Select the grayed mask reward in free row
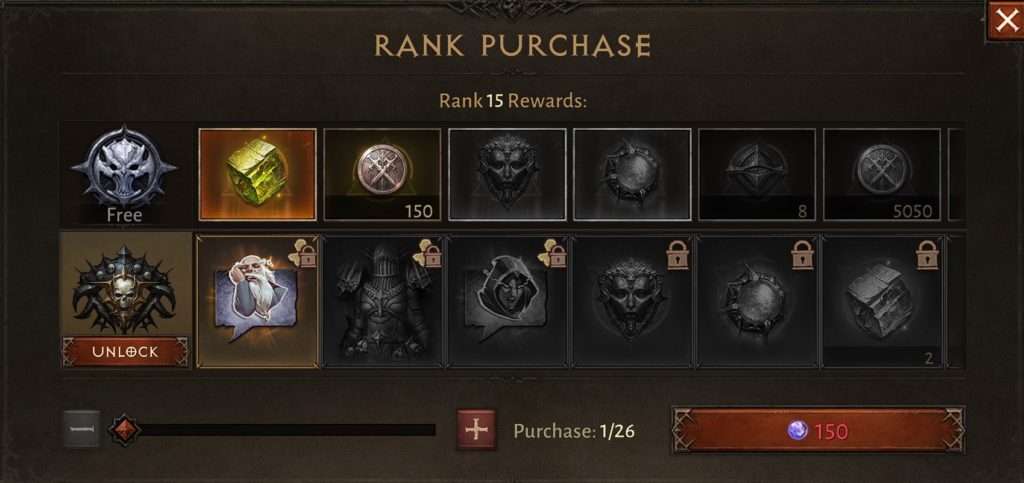The image size is (1024, 483). click(507, 174)
